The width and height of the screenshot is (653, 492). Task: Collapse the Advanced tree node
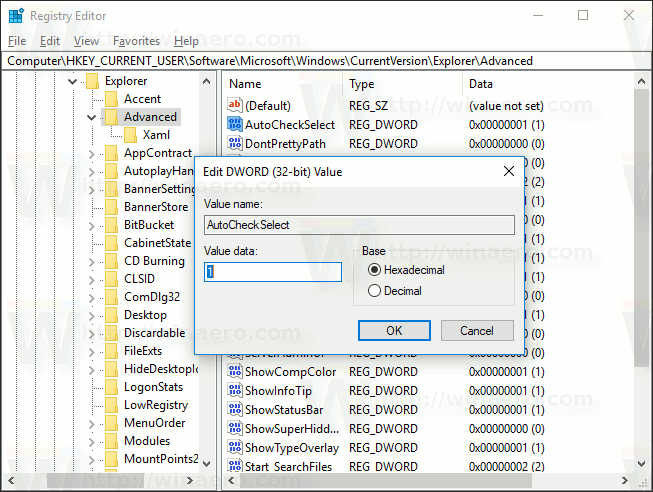pos(91,117)
